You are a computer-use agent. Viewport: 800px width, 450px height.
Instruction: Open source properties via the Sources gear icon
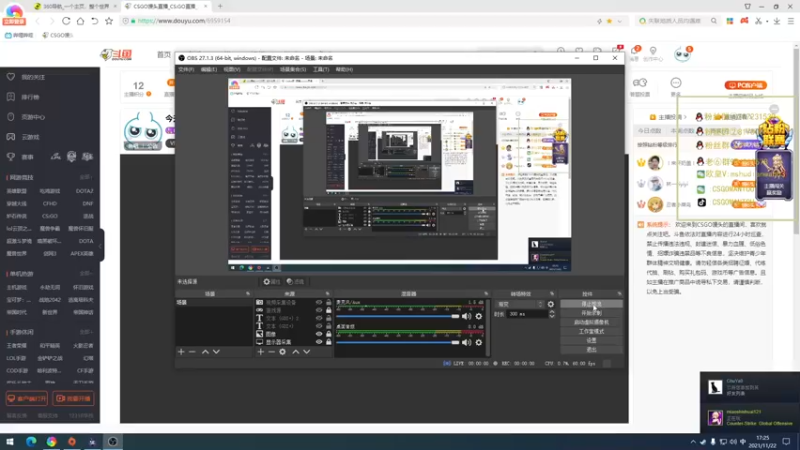coord(283,352)
